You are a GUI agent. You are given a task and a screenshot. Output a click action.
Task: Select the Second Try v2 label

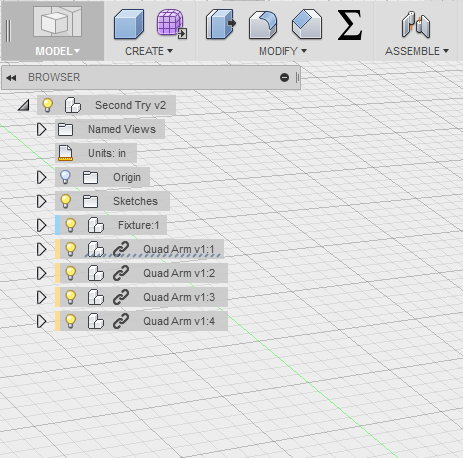tap(130, 105)
